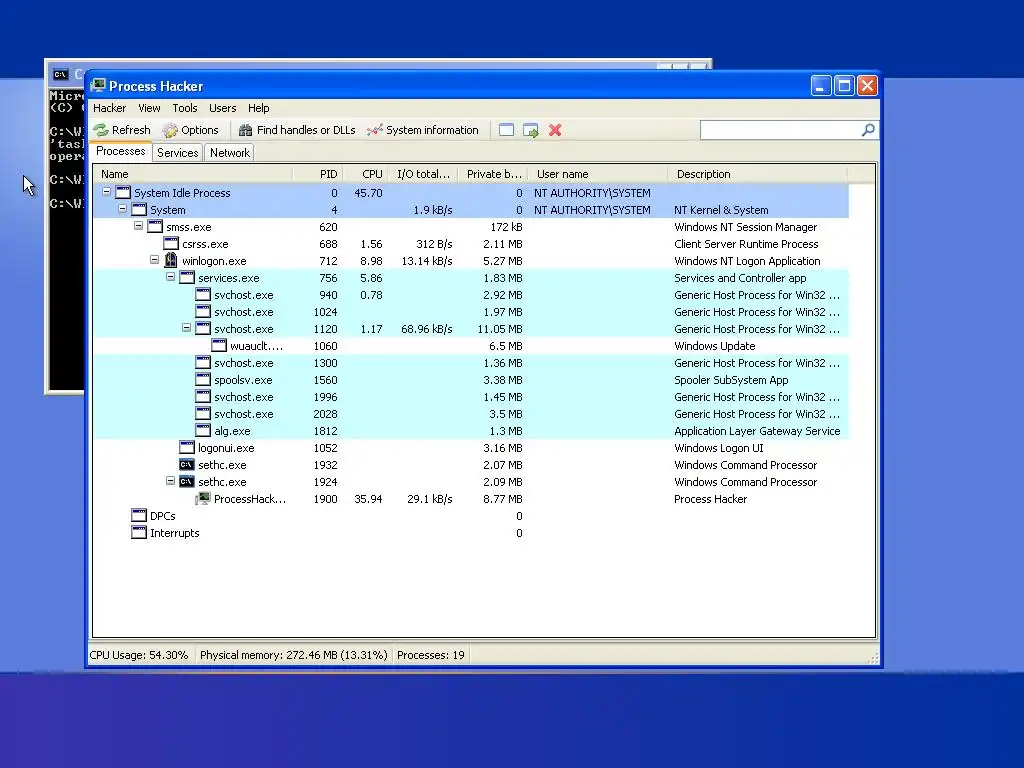Click CPU Usage 54.30% in status bar
Viewport: 1024px width, 768px height.
tap(139, 655)
